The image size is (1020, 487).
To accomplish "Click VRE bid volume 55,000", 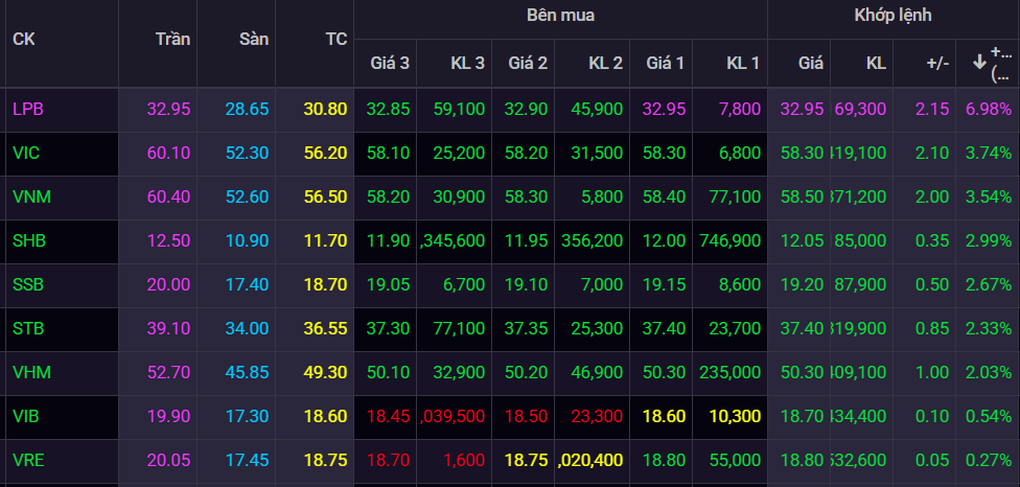I will click(735, 460).
